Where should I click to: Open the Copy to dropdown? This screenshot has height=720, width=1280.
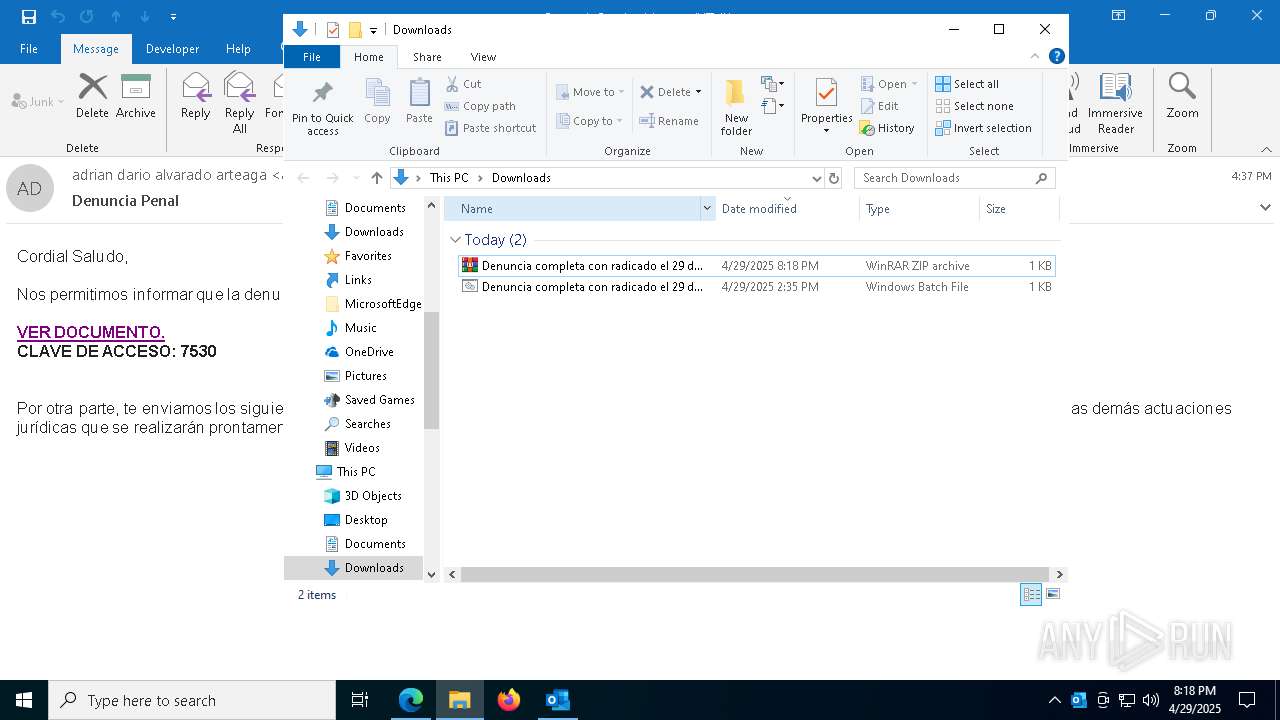590,121
